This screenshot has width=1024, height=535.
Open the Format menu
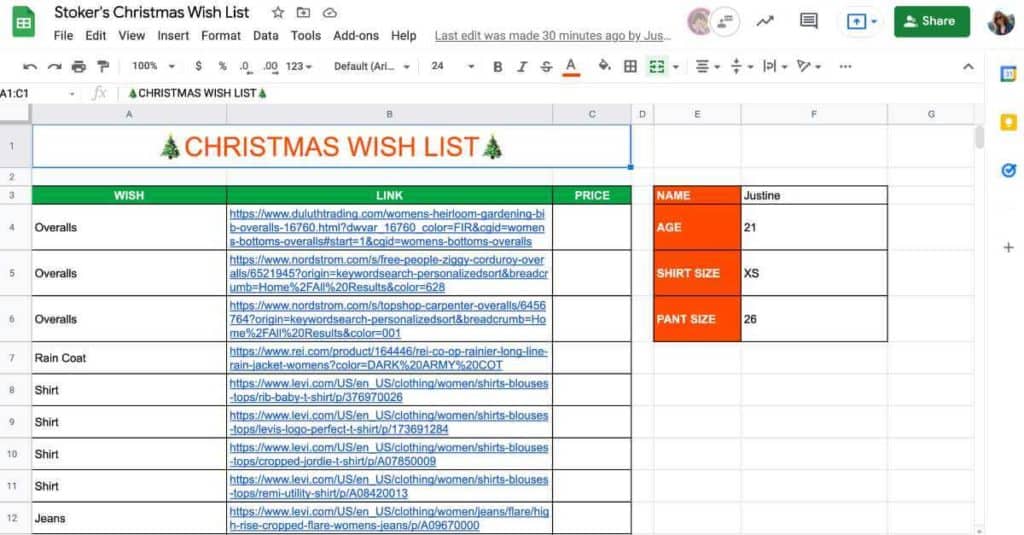point(221,35)
